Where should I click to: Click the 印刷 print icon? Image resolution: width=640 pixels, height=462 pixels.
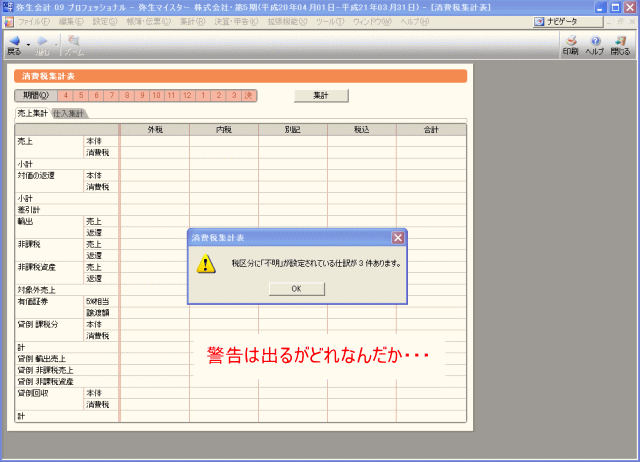tap(571, 40)
